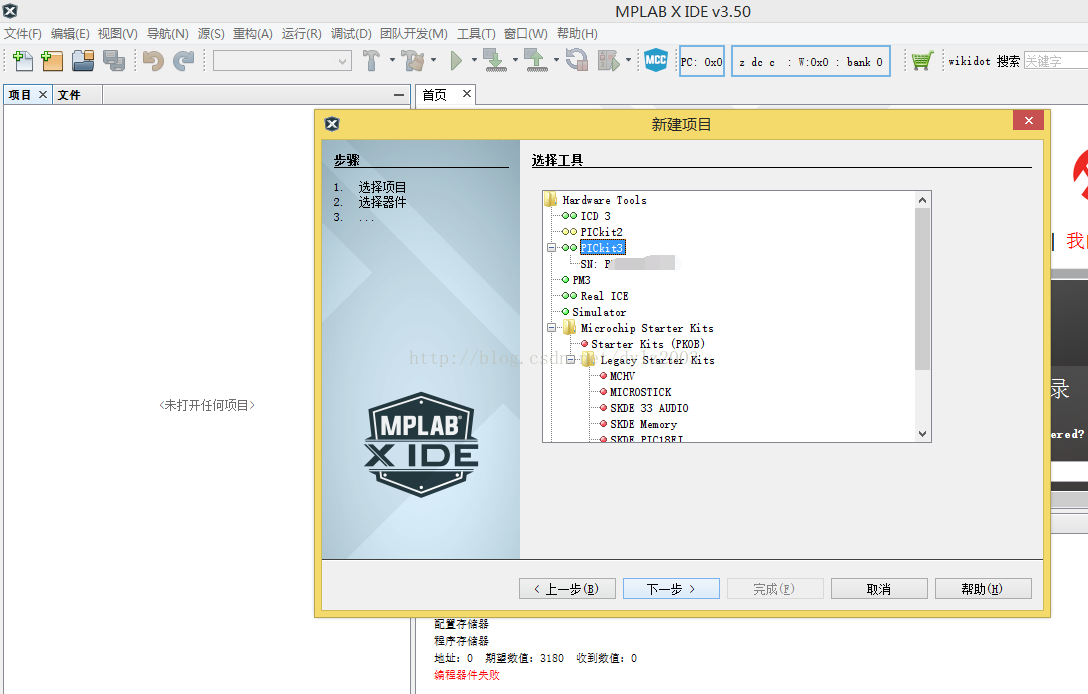This screenshot has height=694, width=1088.
Task: Click the Read Device Memory icon
Action: pyautogui.click(x=536, y=61)
